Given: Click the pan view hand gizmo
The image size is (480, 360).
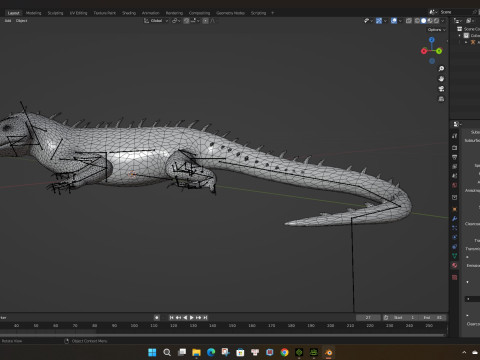Looking at the screenshot, I should pyautogui.click(x=441, y=79).
